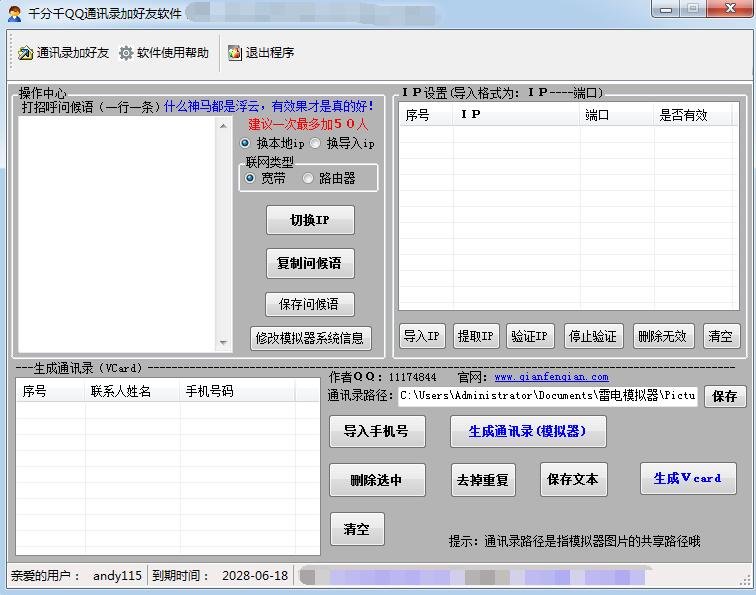Click 保存文本 button
This screenshot has height=595, width=756.
tap(573, 479)
